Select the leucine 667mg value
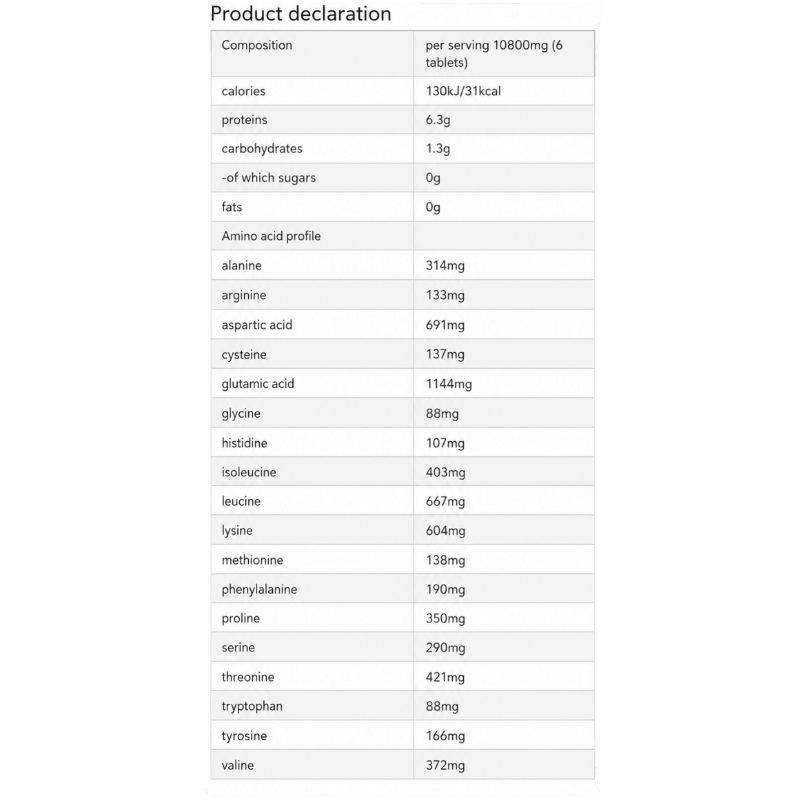Image resolution: width=800 pixels, height=800 pixels. (445, 502)
